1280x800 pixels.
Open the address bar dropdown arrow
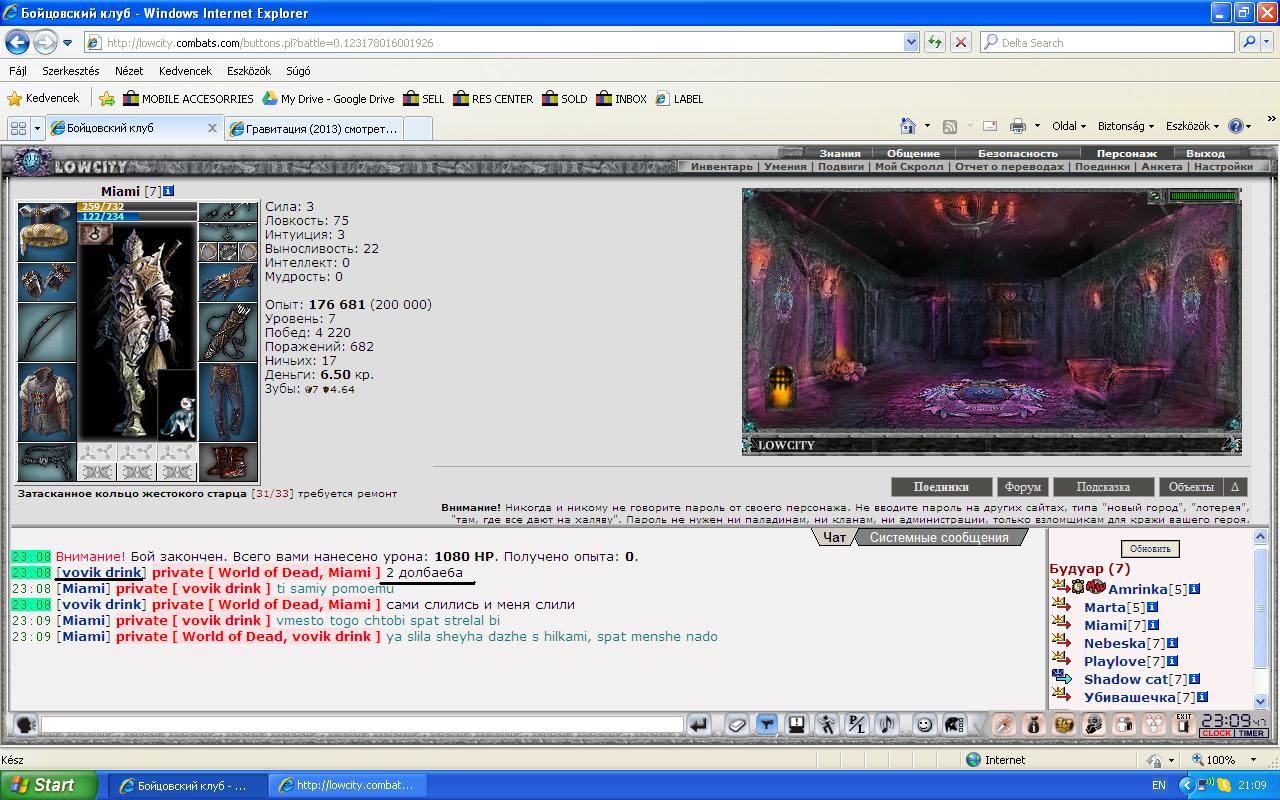pos(911,42)
